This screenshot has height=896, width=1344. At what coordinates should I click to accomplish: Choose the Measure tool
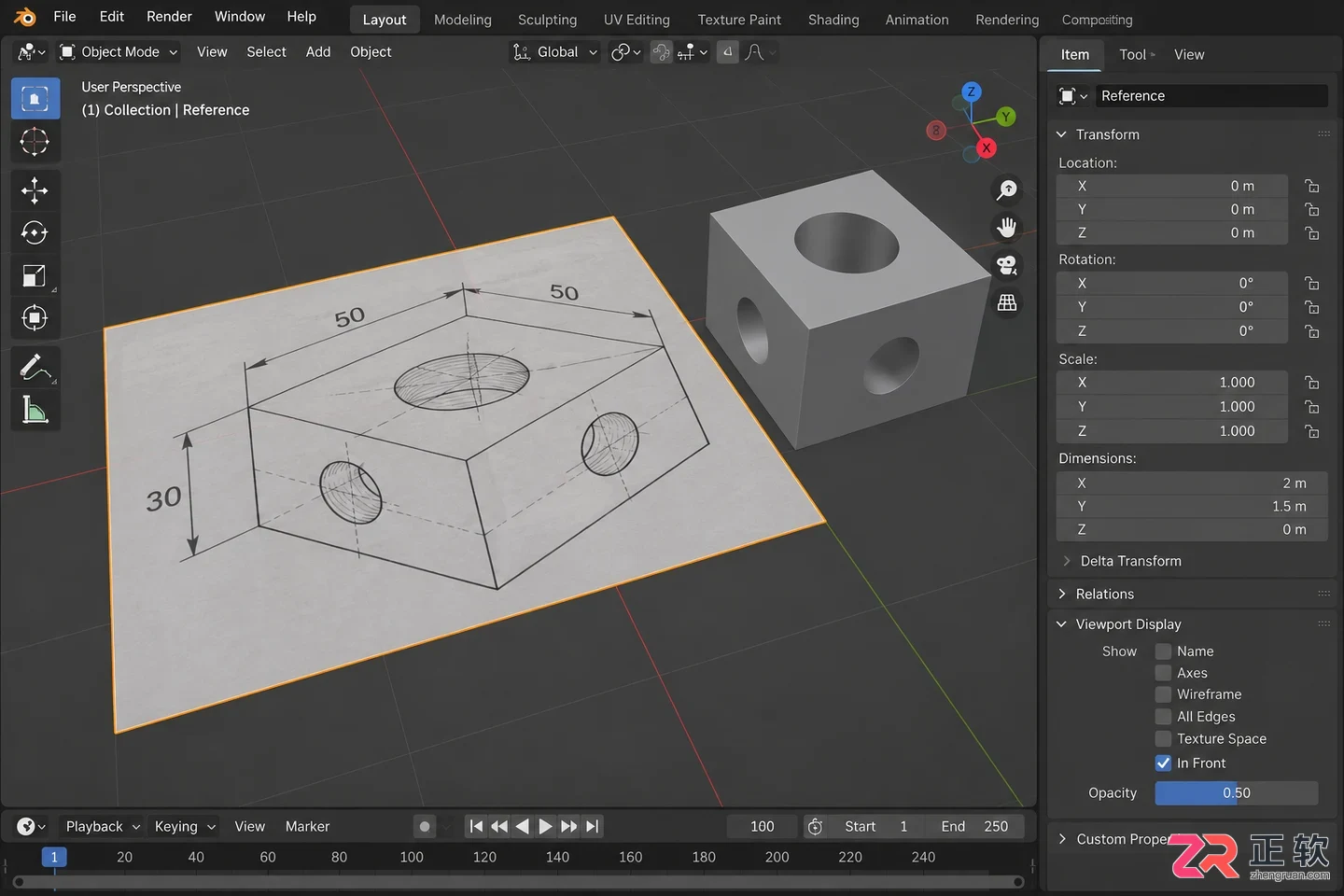35,410
